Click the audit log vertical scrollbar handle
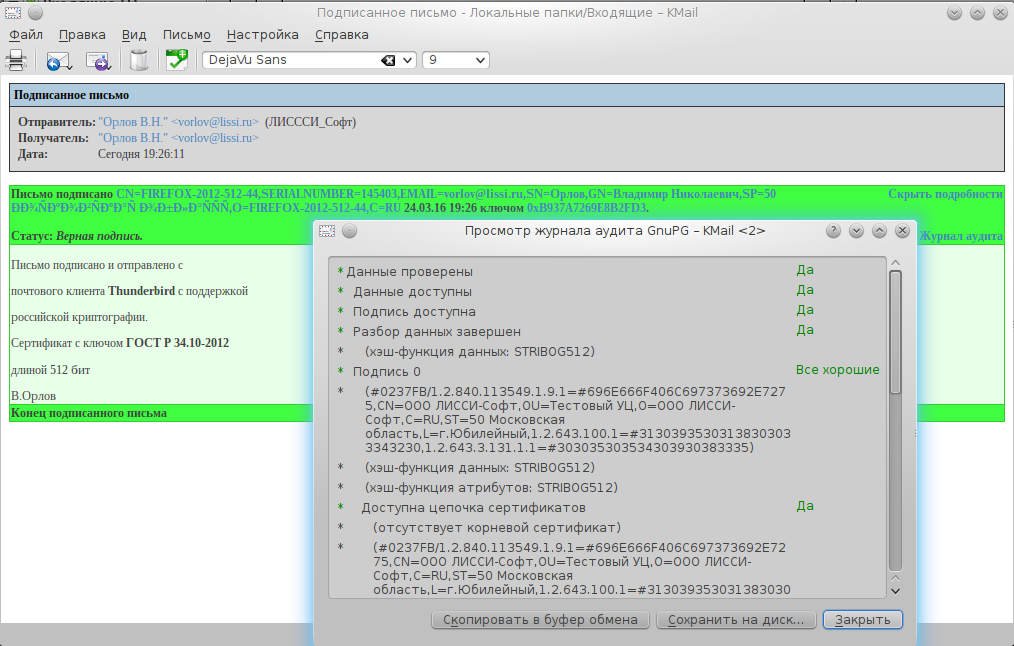 click(x=895, y=332)
